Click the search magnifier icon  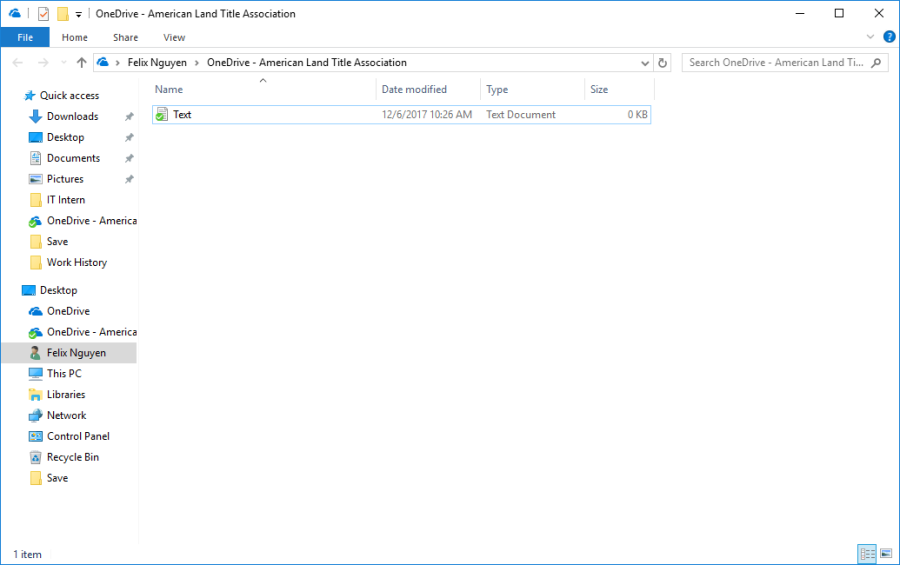click(876, 63)
